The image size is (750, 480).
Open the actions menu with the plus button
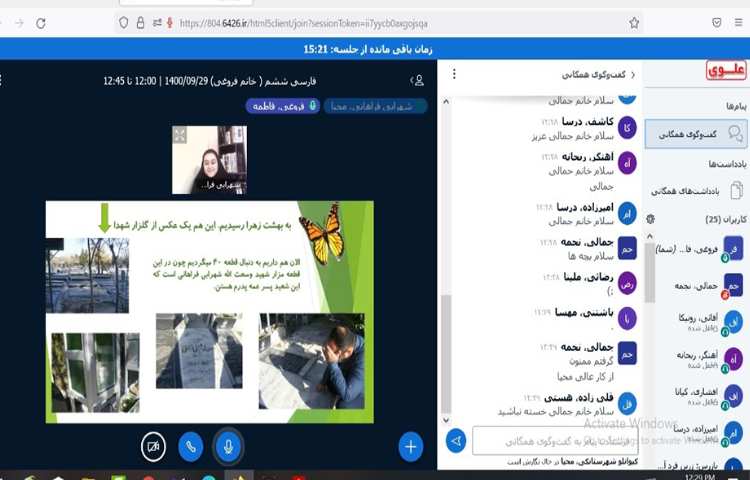(410, 447)
